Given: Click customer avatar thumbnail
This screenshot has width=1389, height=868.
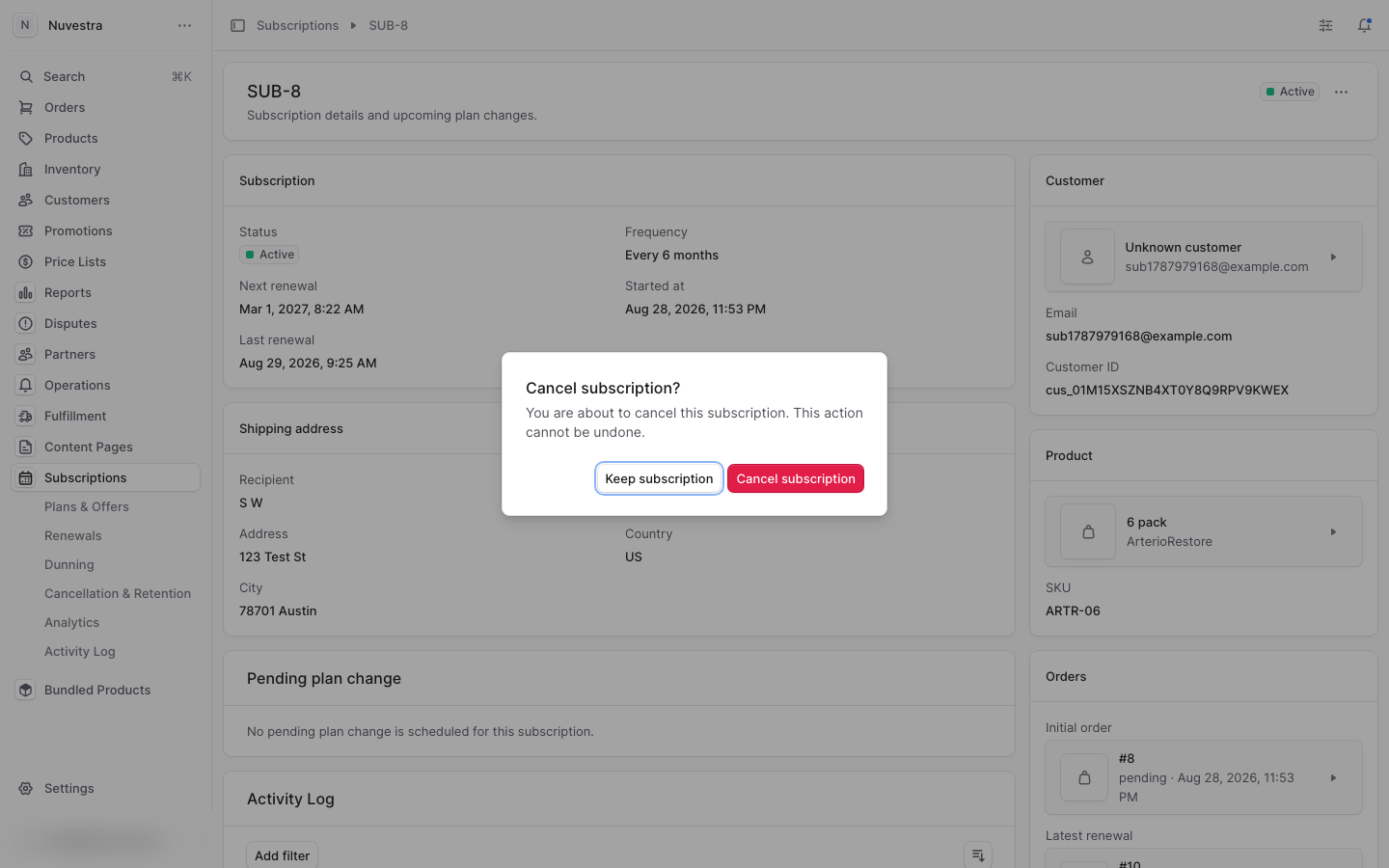Looking at the screenshot, I should [x=1087, y=257].
